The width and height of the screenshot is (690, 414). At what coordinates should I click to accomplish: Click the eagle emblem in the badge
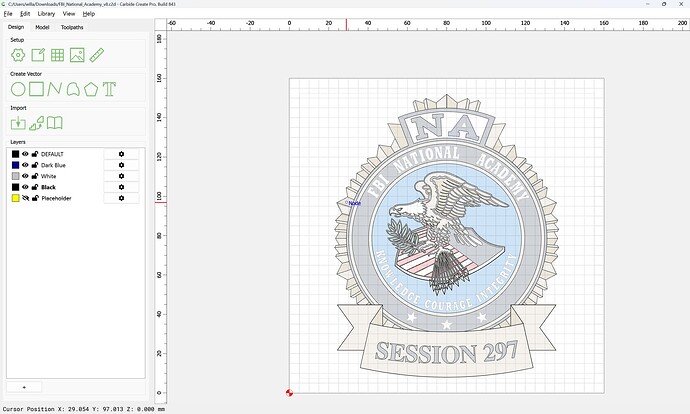coord(447,232)
